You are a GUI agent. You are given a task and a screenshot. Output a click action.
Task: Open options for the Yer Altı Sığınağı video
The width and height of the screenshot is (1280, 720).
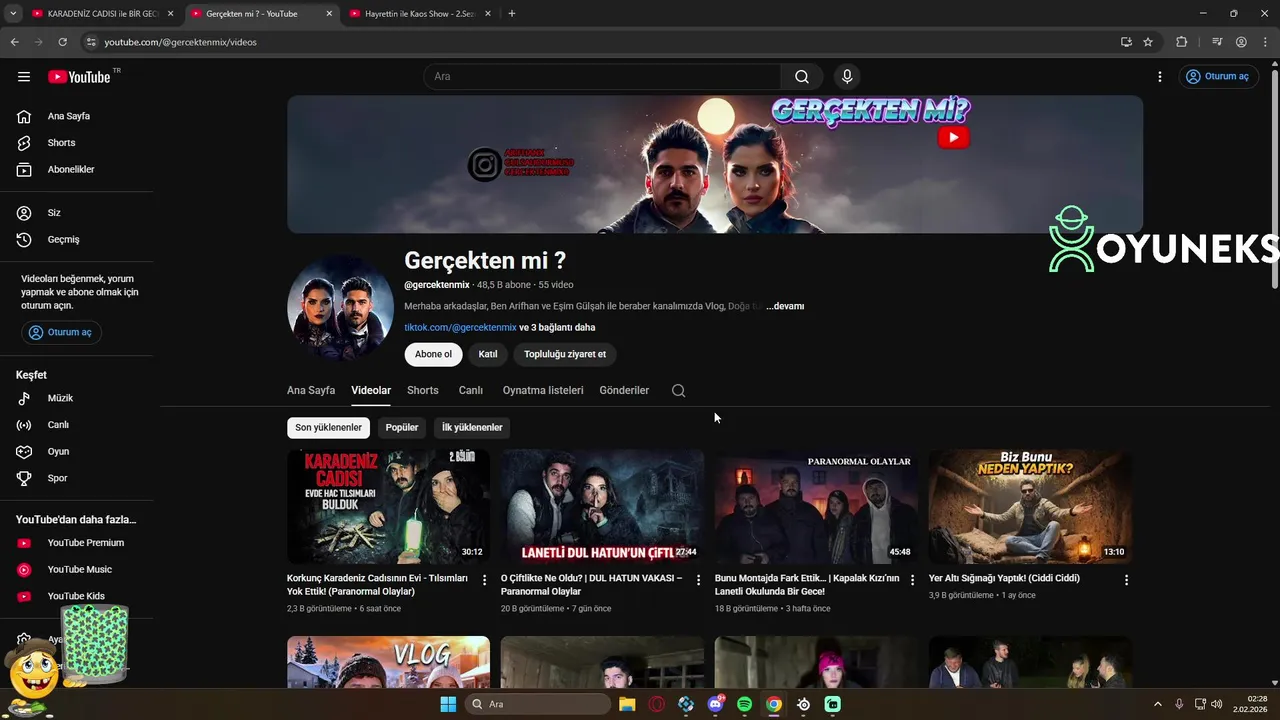click(x=1126, y=580)
